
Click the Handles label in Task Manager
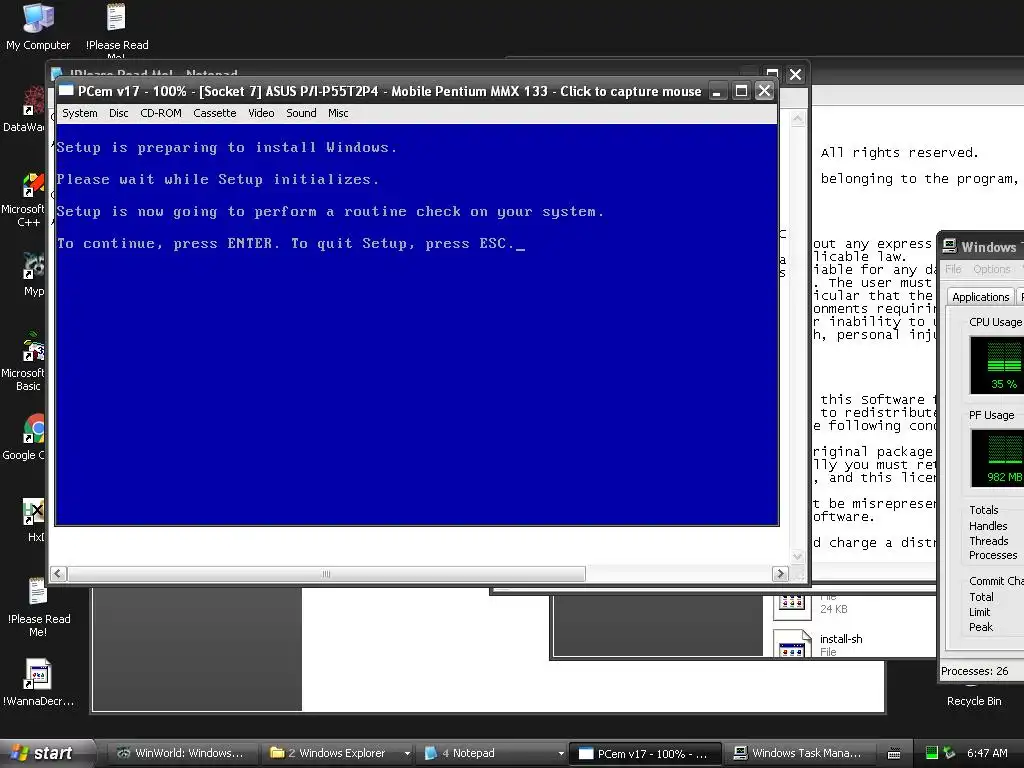pos(988,526)
